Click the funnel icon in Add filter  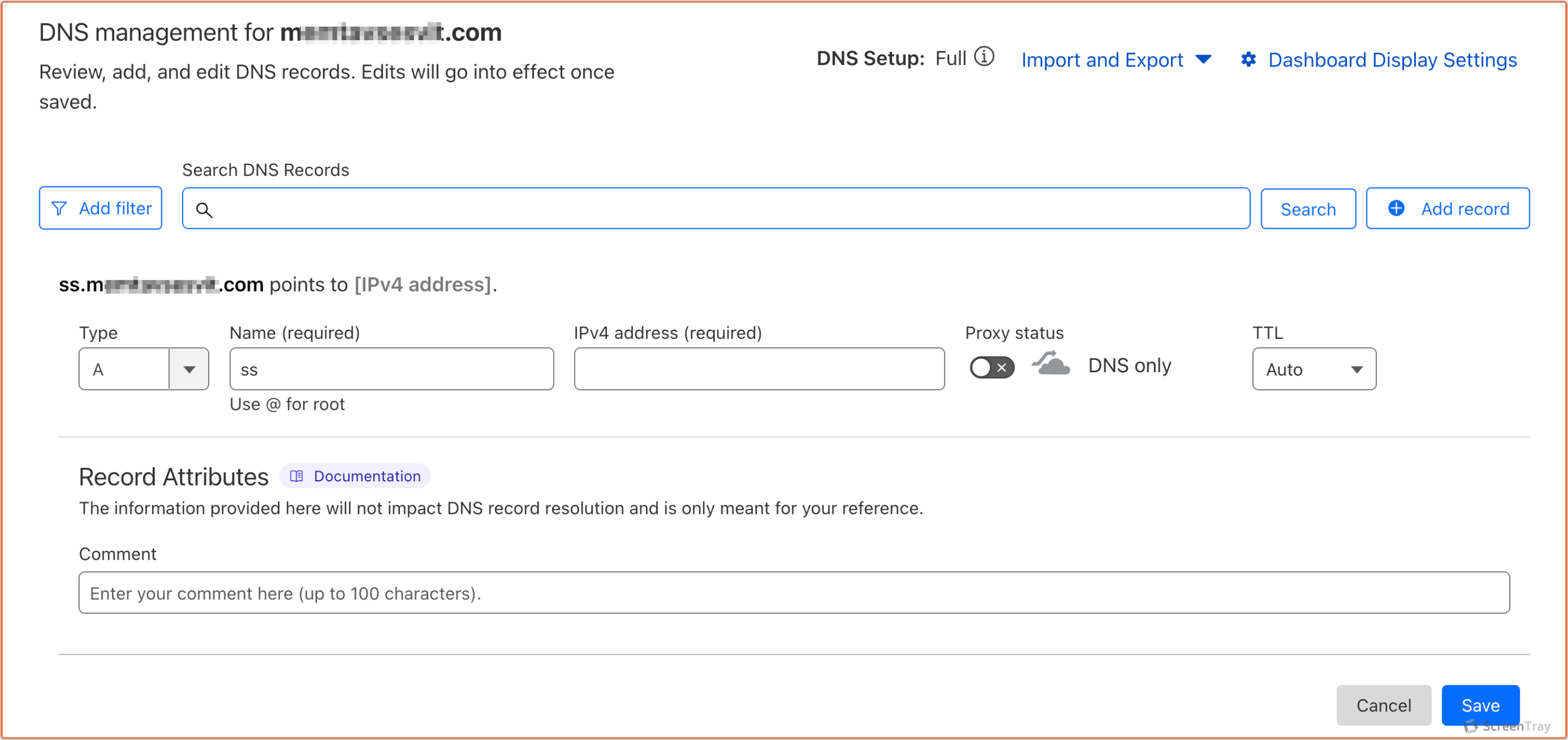coord(59,208)
